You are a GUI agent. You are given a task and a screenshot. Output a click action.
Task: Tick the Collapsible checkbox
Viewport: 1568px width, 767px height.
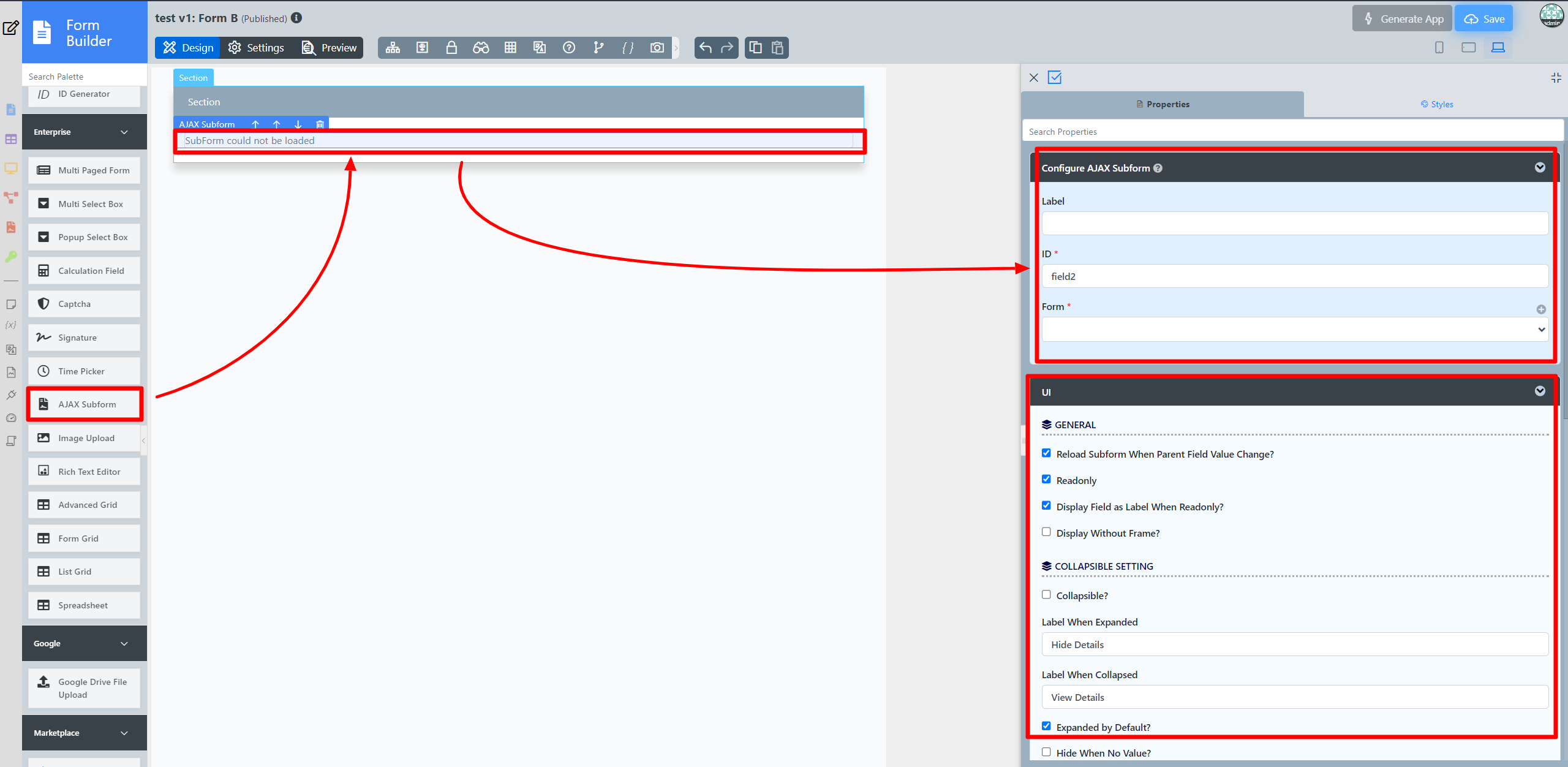click(1046, 595)
